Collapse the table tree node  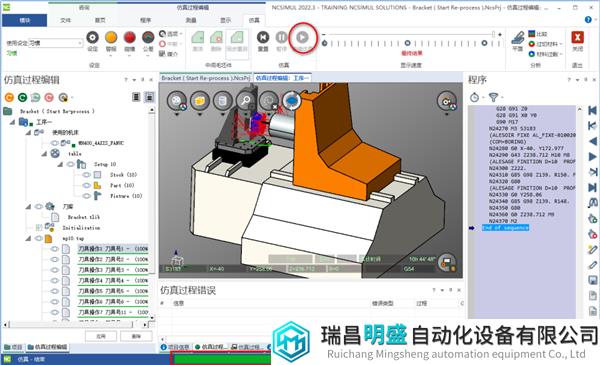click(x=44, y=154)
